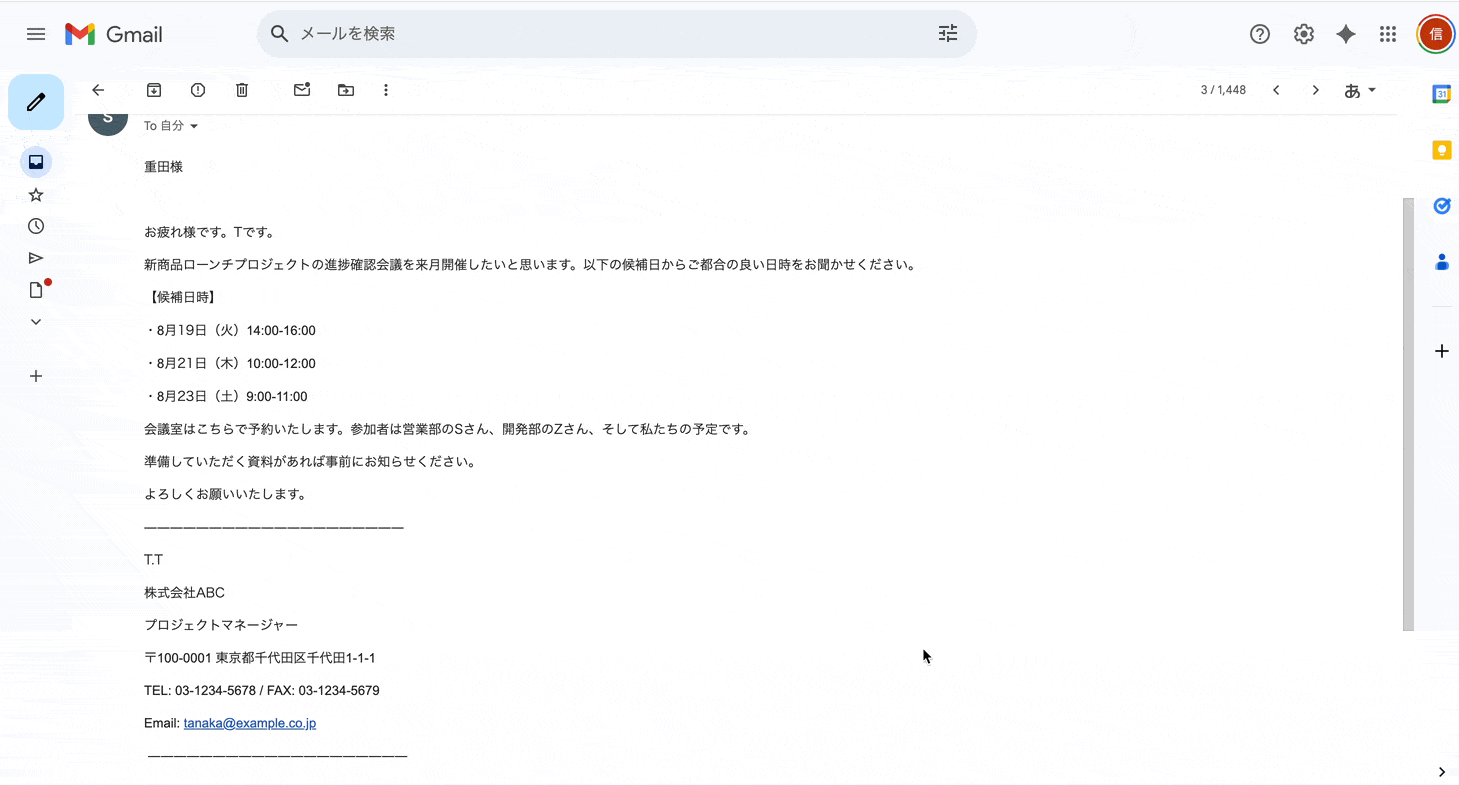Open Google Keep from the side panel
Viewport: 1459px width, 785px height.
[x=1441, y=149]
